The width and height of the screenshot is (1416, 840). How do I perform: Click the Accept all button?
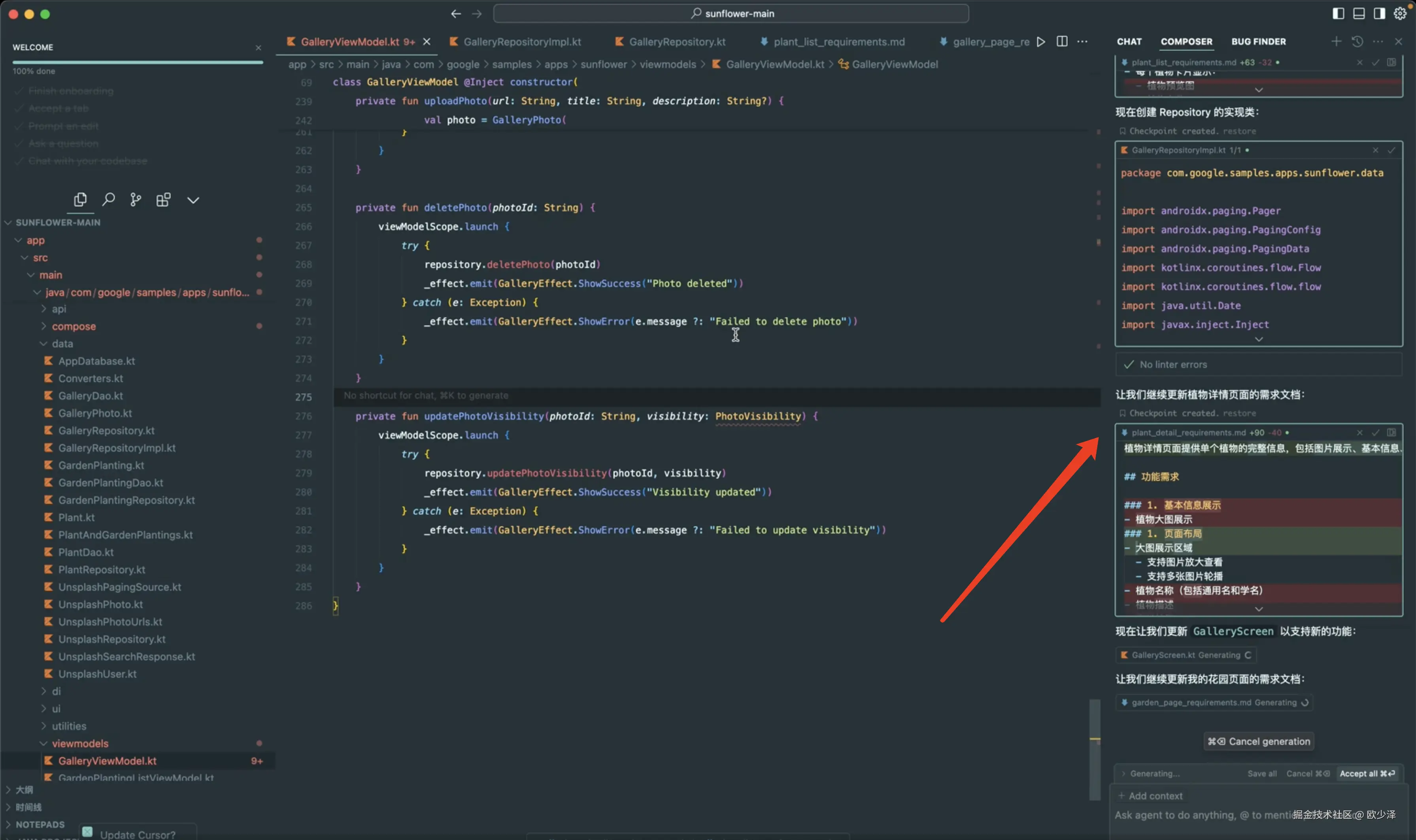point(1367,773)
